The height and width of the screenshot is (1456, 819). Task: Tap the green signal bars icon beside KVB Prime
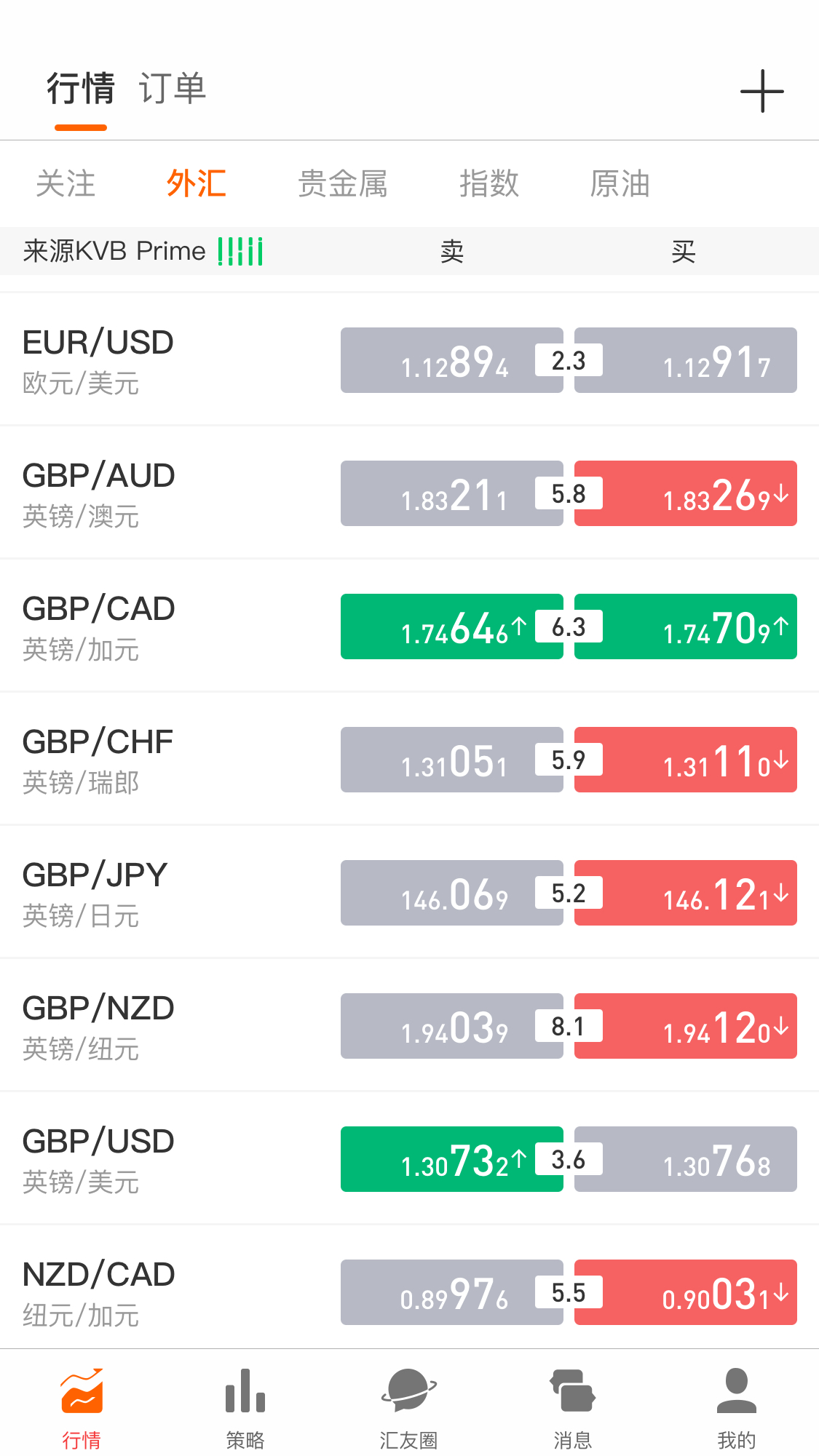(240, 252)
